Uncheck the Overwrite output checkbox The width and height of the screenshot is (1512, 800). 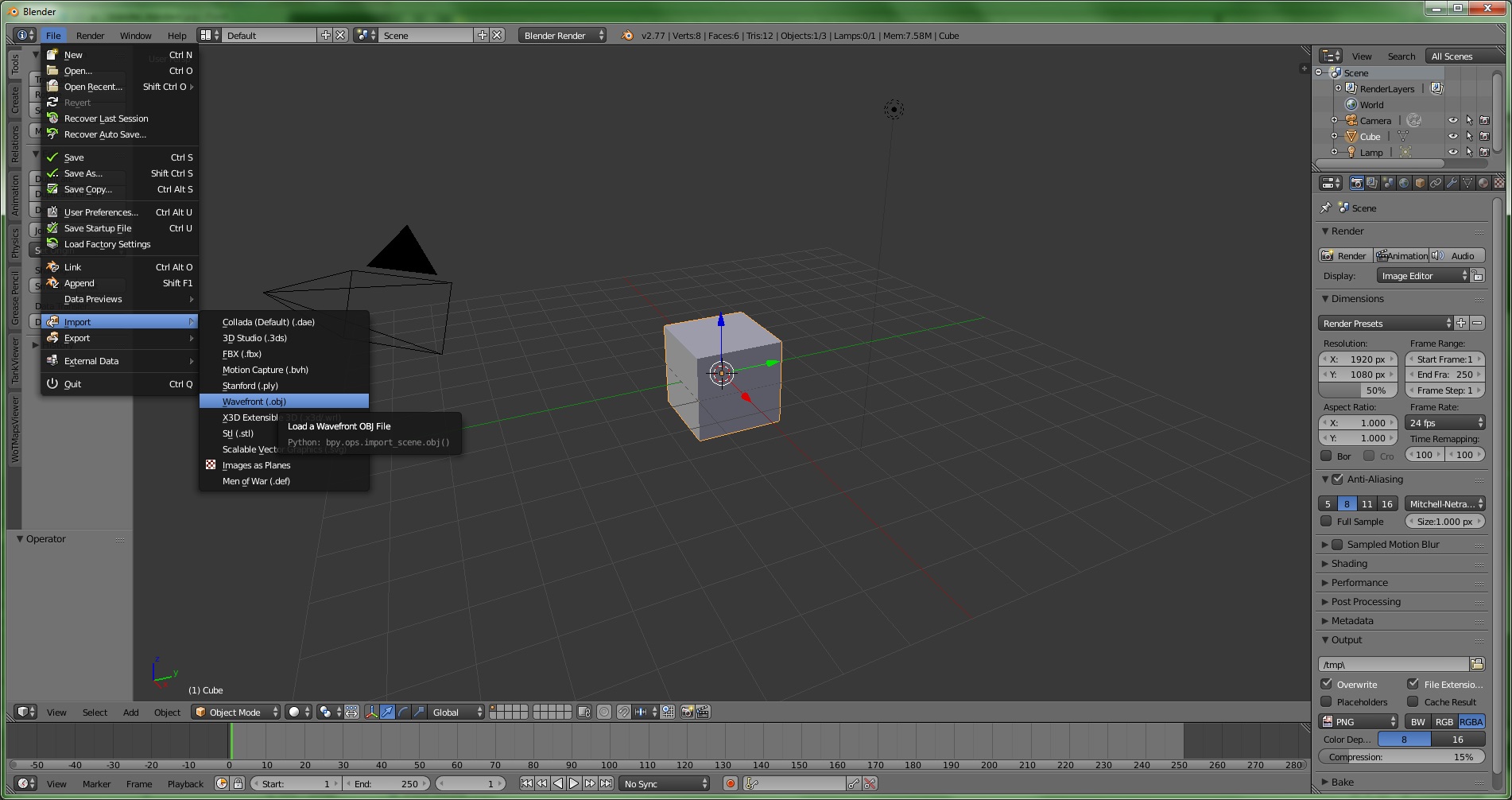1326,684
